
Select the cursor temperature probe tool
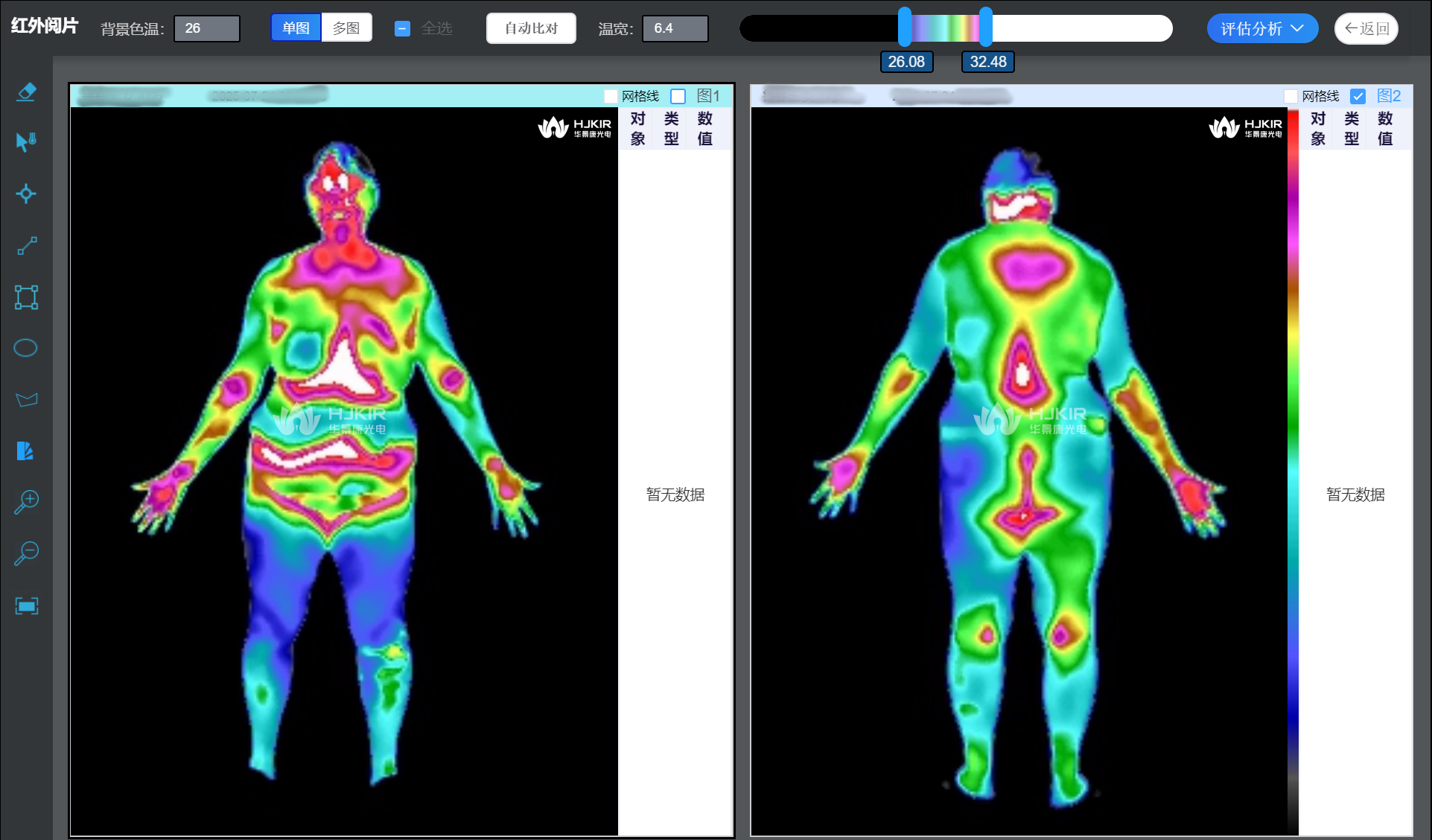coord(26,142)
